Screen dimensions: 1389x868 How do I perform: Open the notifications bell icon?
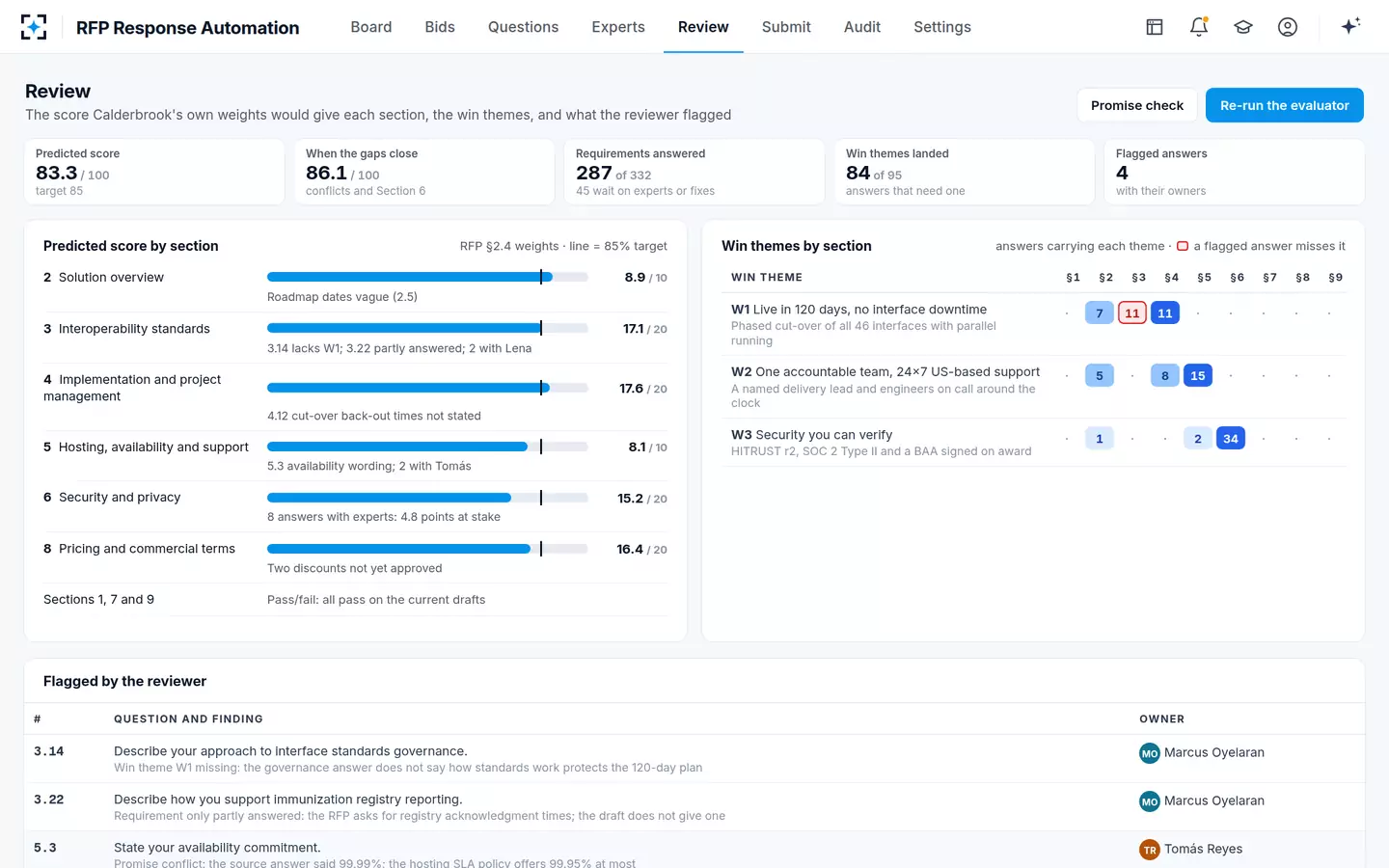click(x=1199, y=27)
